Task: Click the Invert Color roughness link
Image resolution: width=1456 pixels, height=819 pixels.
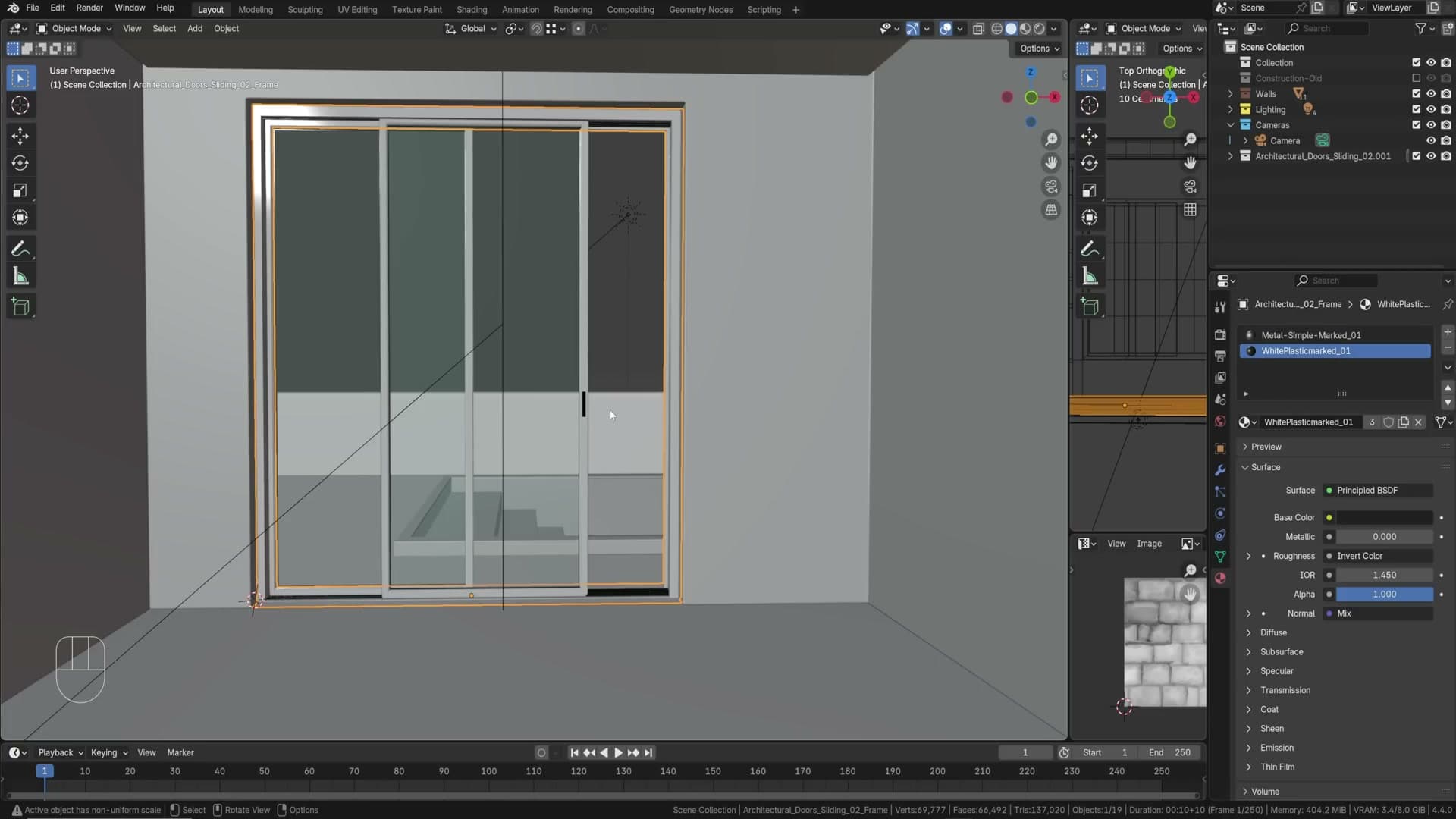Action: tap(1378, 556)
